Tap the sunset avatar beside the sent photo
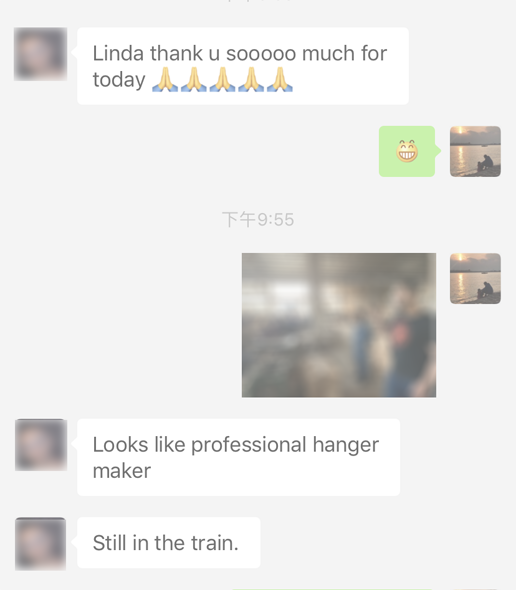Screen dimensions: 516x590 [475, 278]
